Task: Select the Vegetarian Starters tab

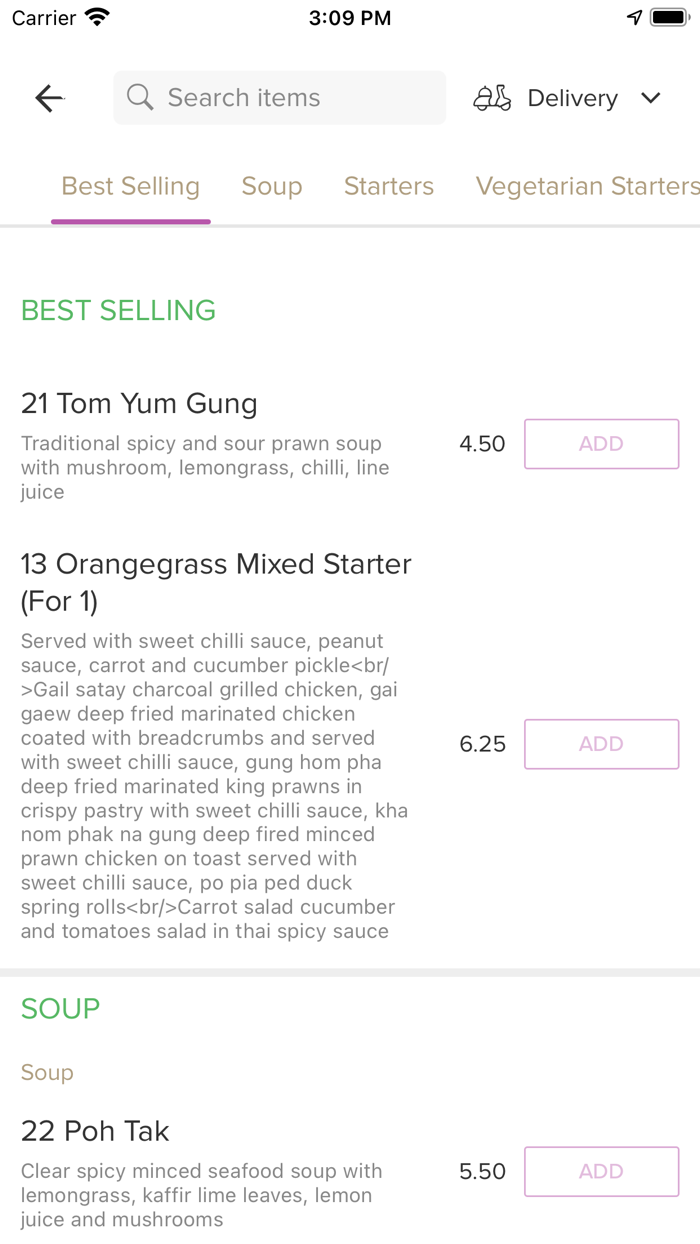Action: point(587,186)
